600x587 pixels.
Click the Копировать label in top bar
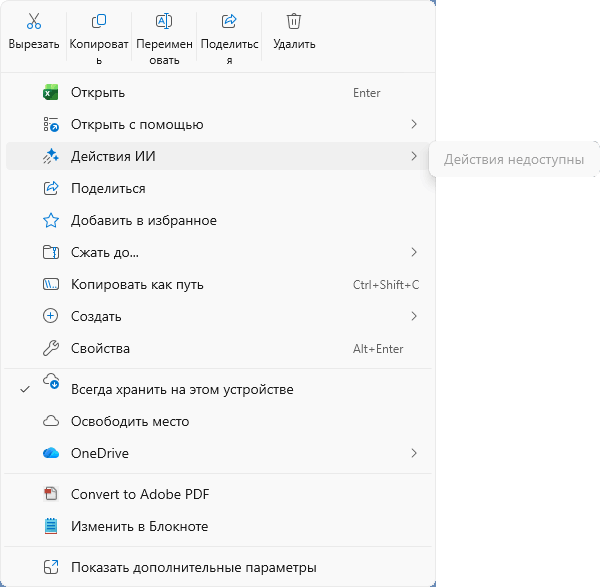click(x=99, y=52)
